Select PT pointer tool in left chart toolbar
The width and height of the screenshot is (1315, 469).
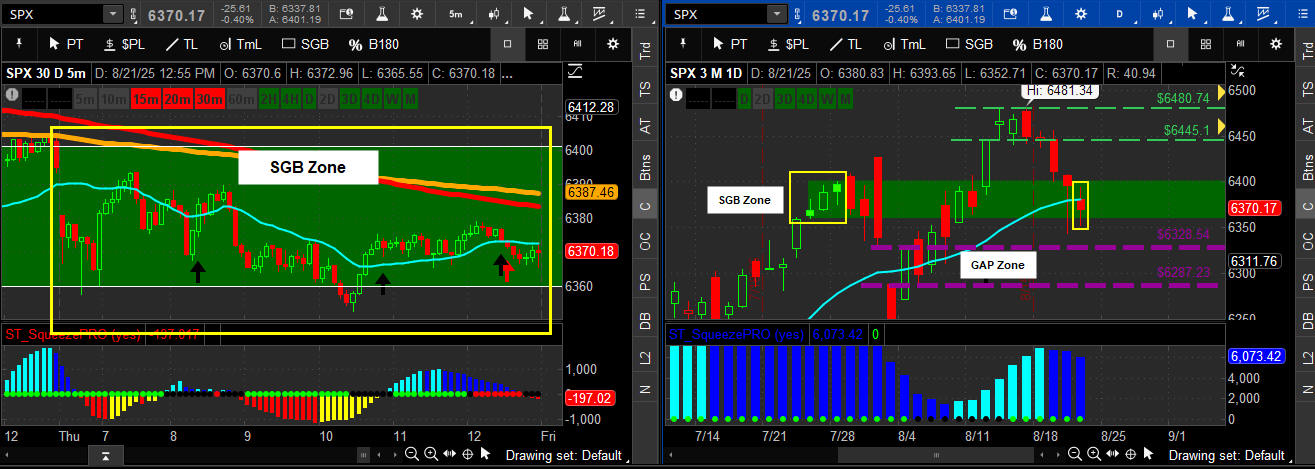[x=65, y=44]
